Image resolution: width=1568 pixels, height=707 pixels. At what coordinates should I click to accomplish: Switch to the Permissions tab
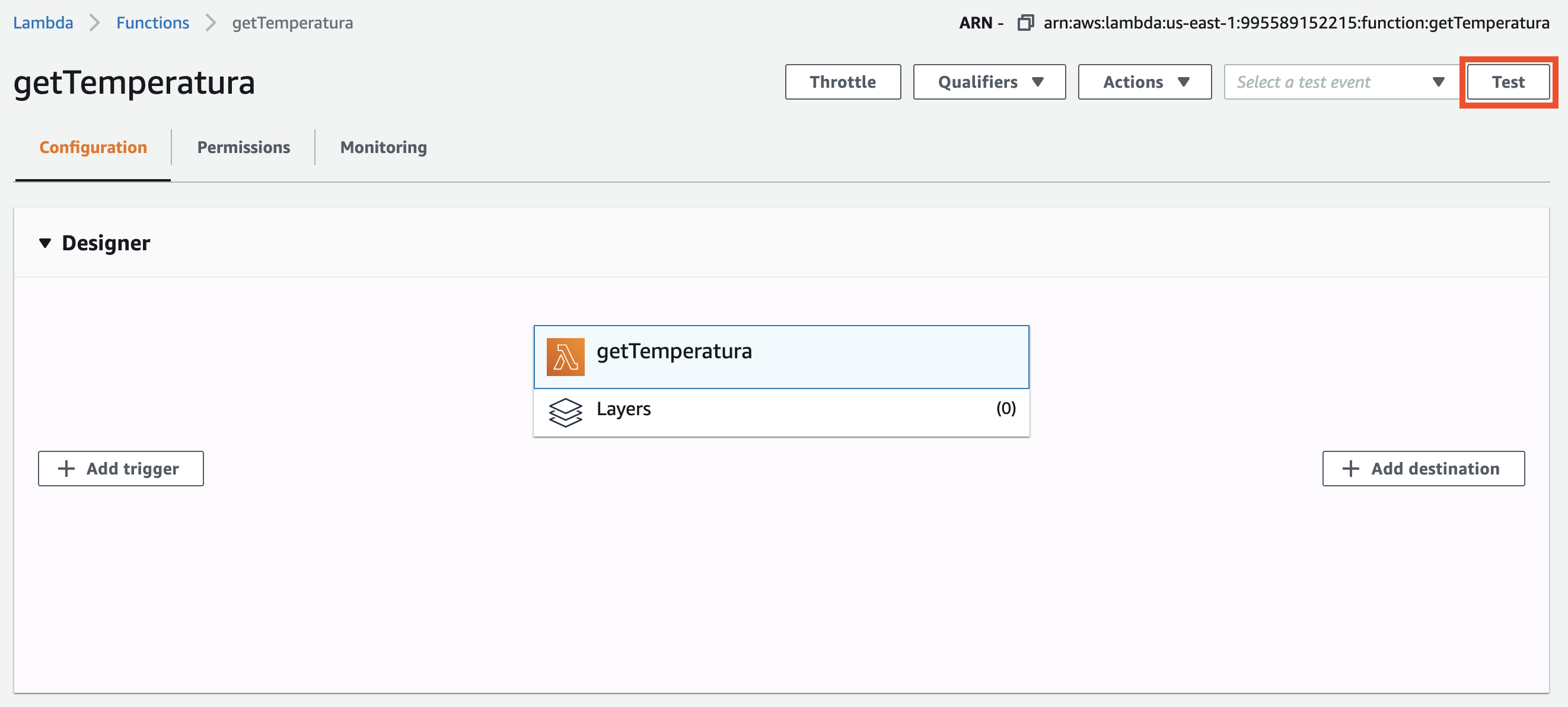pos(244,147)
